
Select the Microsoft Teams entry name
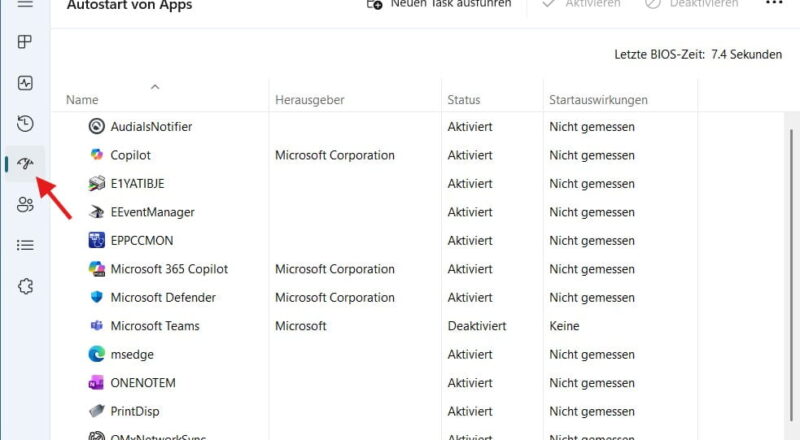click(x=155, y=326)
